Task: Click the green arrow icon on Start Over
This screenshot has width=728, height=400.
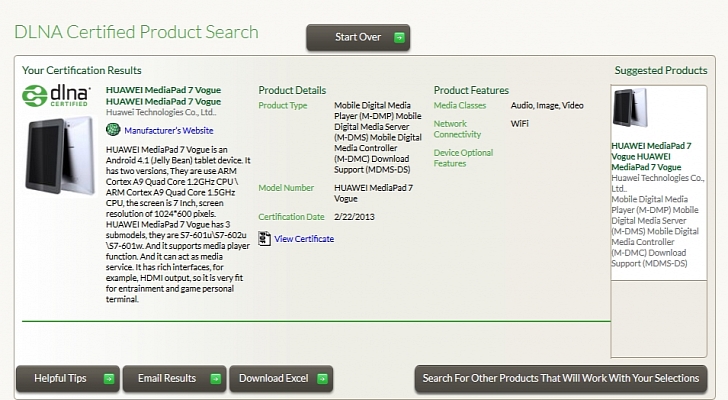Action: point(399,38)
